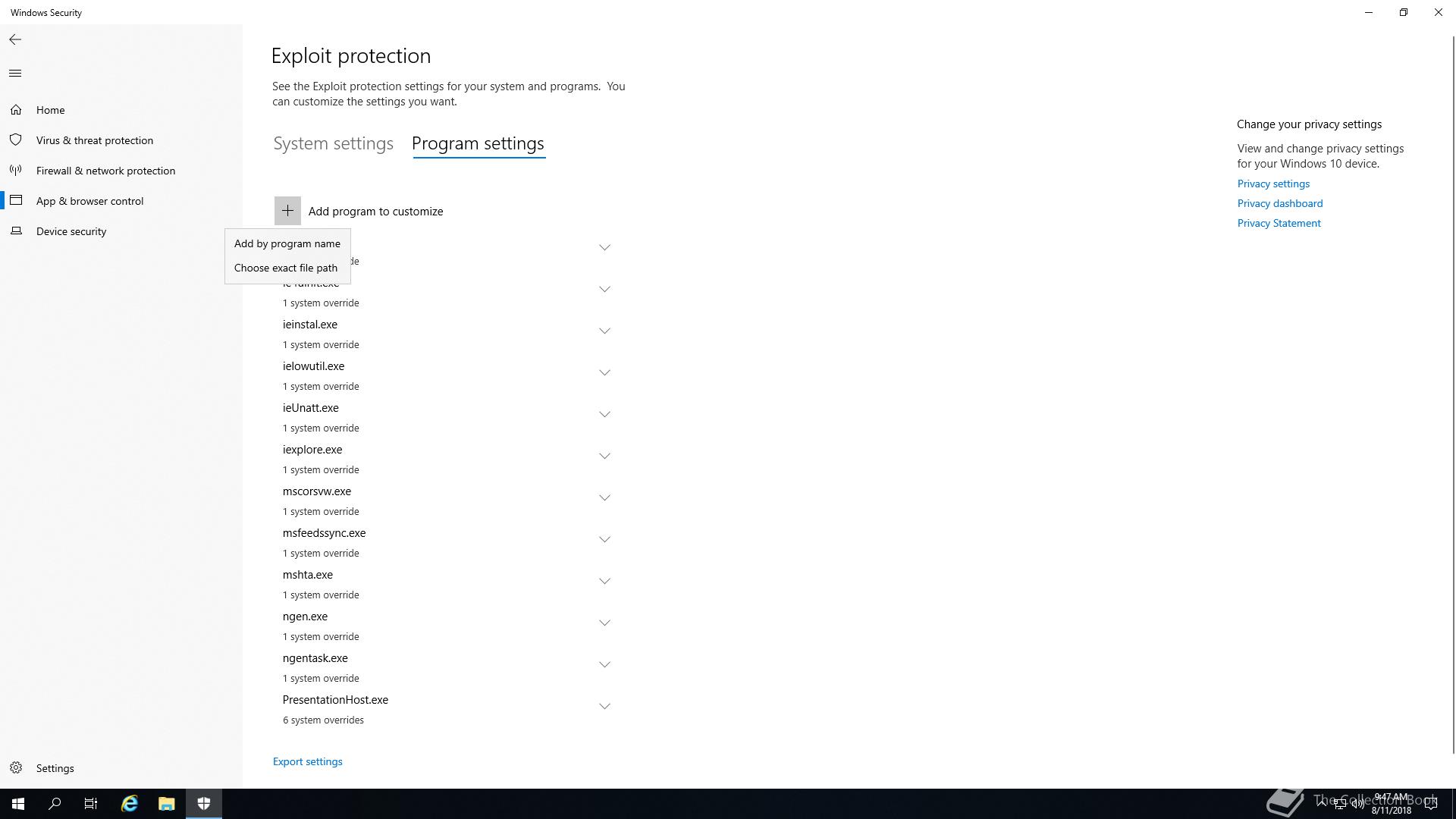Expand the iexplore.exe entry

point(604,457)
